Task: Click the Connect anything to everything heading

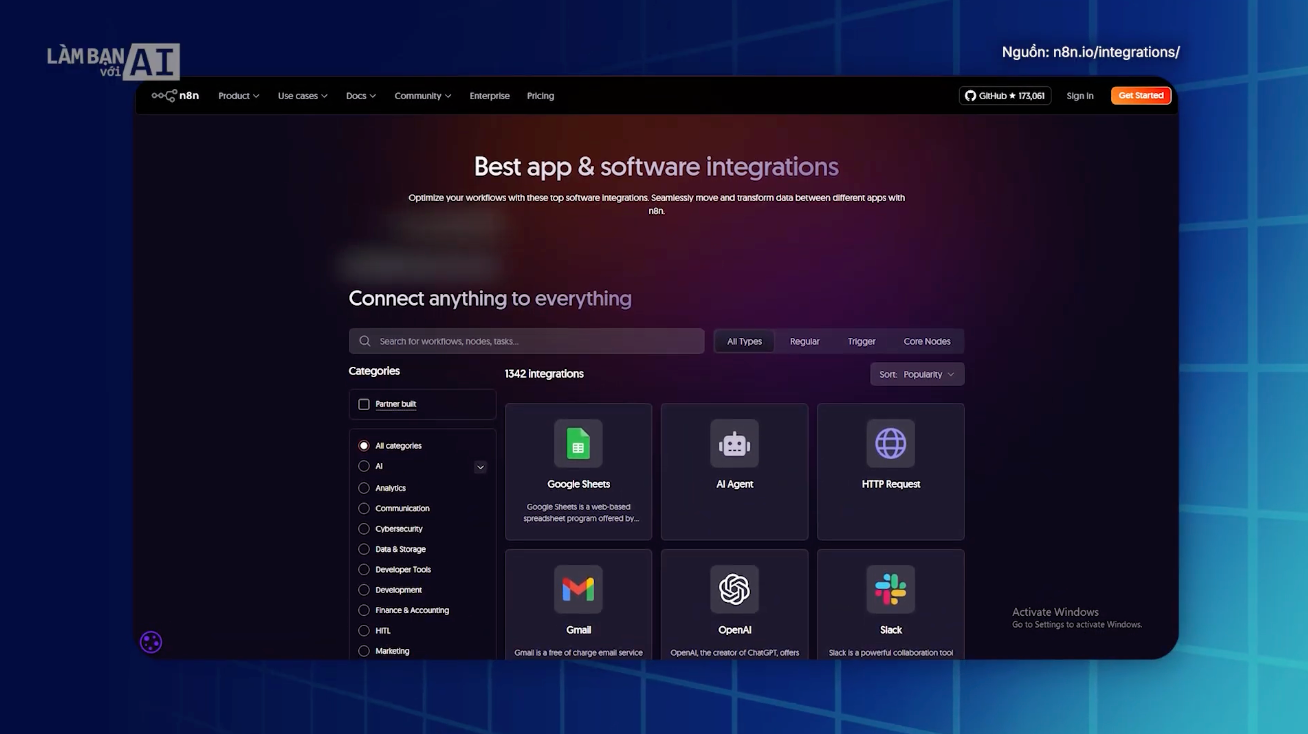Action: click(x=490, y=298)
